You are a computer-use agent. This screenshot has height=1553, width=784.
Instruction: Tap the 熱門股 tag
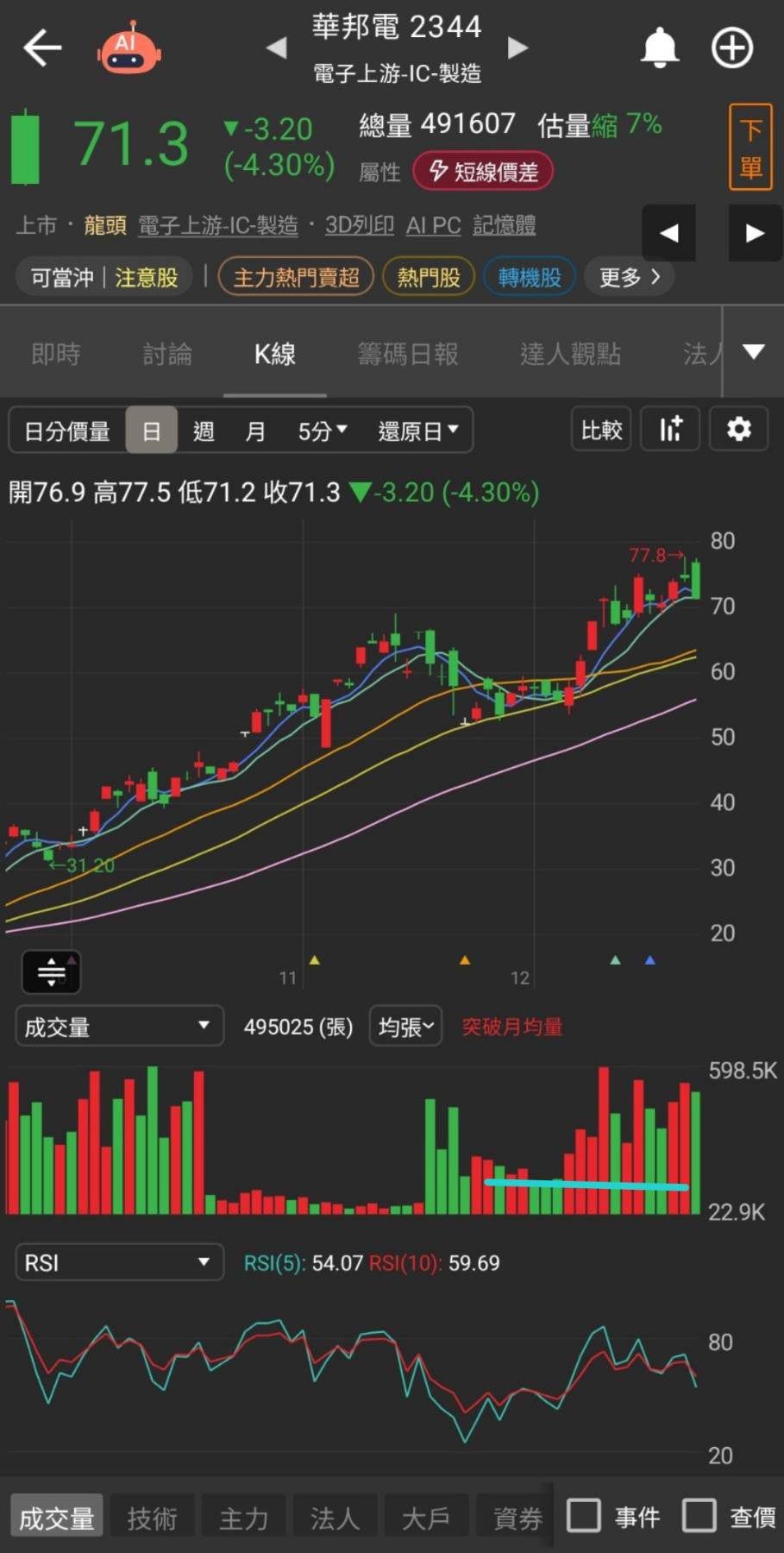(x=429, y=277)
